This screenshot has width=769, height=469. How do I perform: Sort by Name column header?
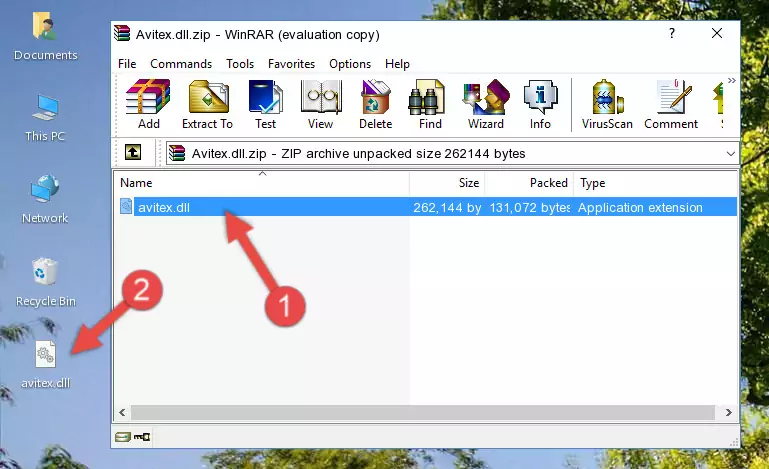(262, 183)
